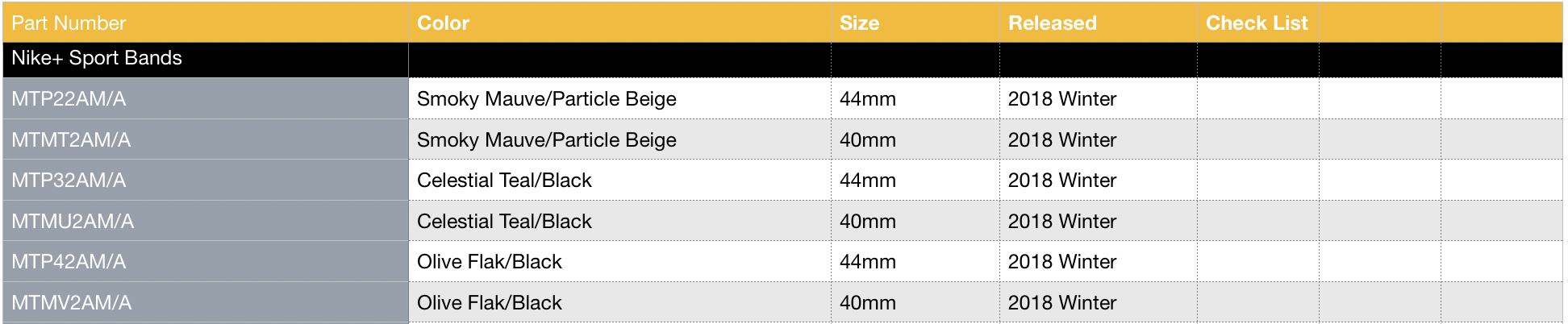The width and height of the screenshot is (1568, 324).
Task: Click the Check List column header
Action: (1257, 23)
